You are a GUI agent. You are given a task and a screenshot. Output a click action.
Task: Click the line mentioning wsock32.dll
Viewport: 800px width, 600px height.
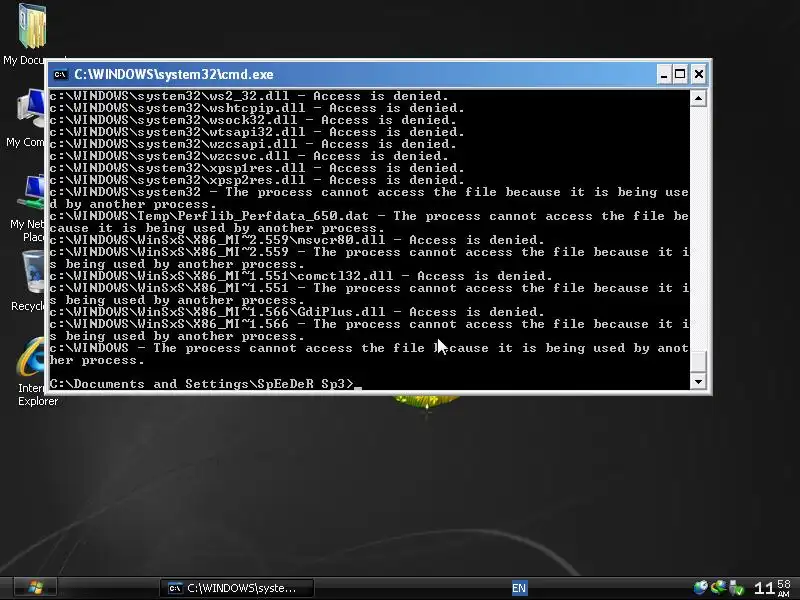click(253, 120)
